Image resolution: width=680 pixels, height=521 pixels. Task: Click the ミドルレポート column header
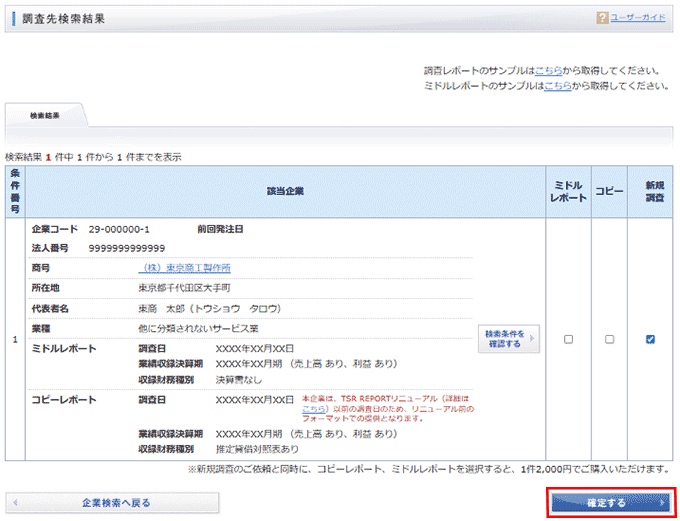[x=568, y=191]
